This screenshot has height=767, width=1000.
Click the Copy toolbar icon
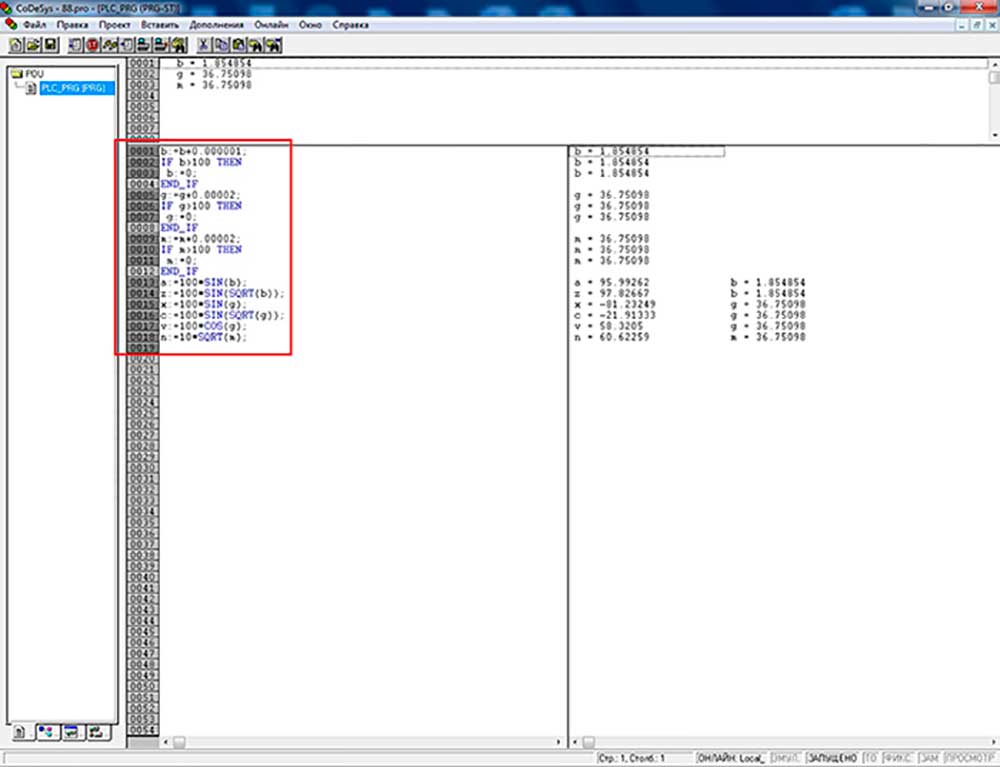[x=221, y=45]
